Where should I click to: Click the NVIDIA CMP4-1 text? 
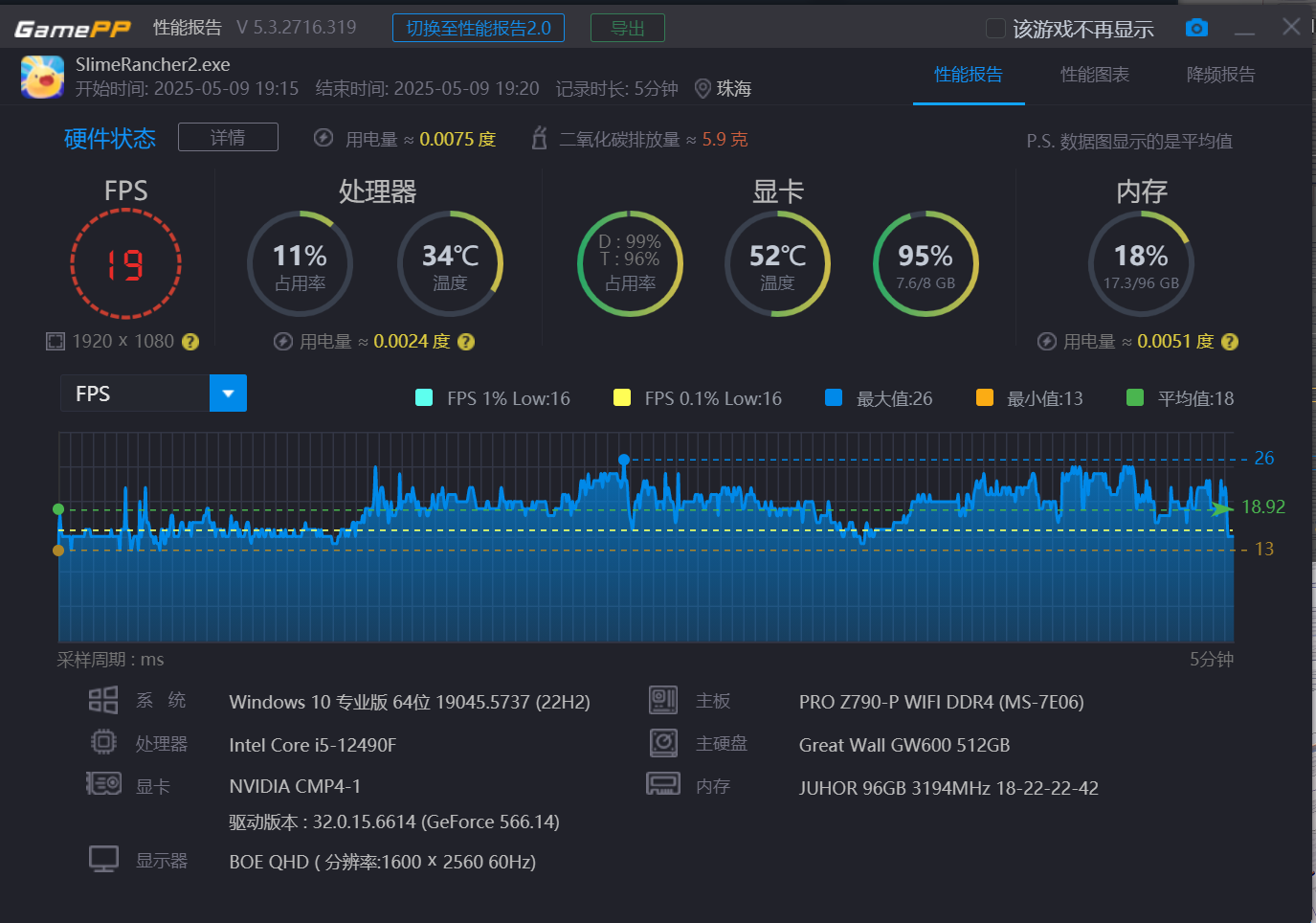tap(295, 786)
